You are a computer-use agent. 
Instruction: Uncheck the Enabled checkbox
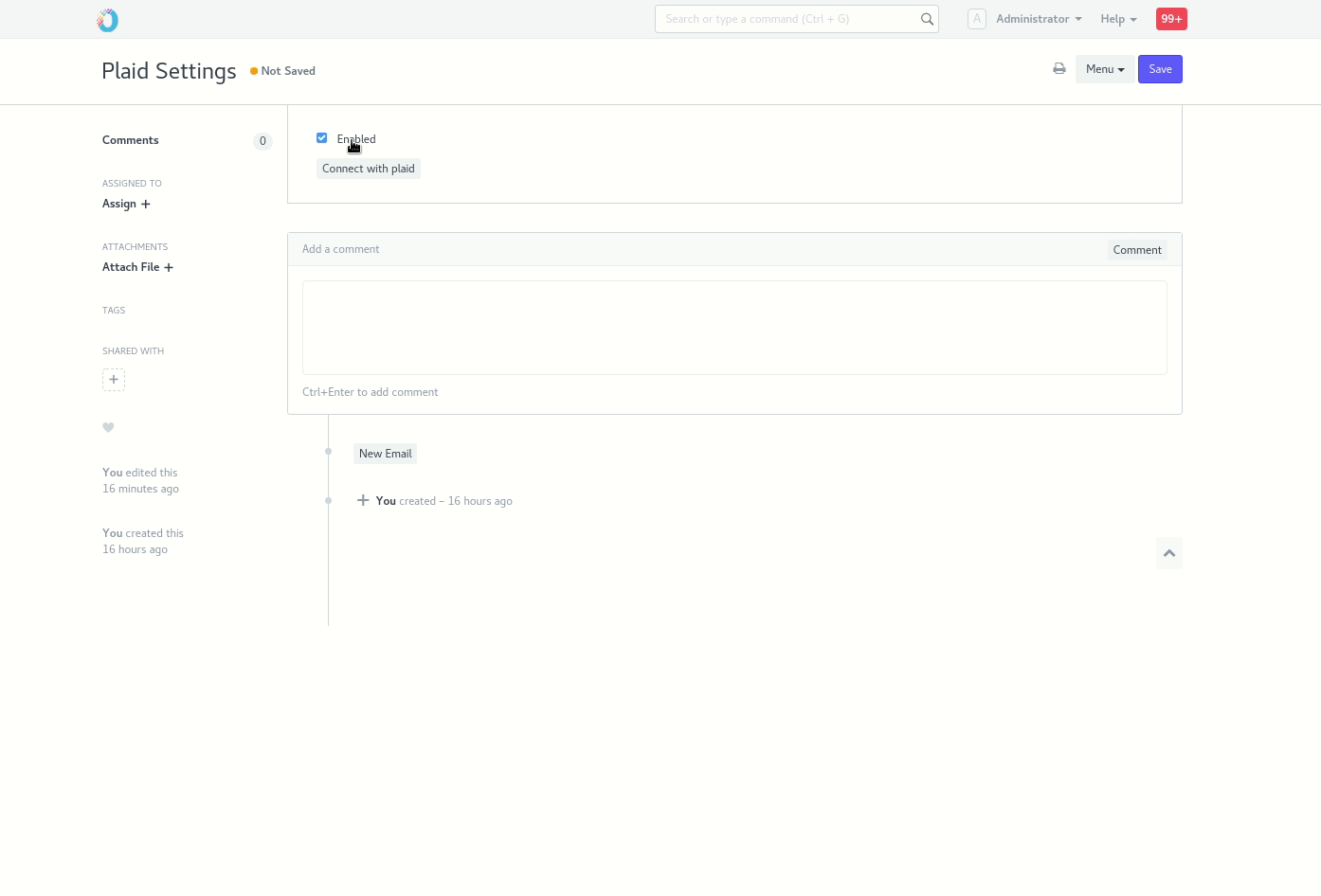click(322, 138)
